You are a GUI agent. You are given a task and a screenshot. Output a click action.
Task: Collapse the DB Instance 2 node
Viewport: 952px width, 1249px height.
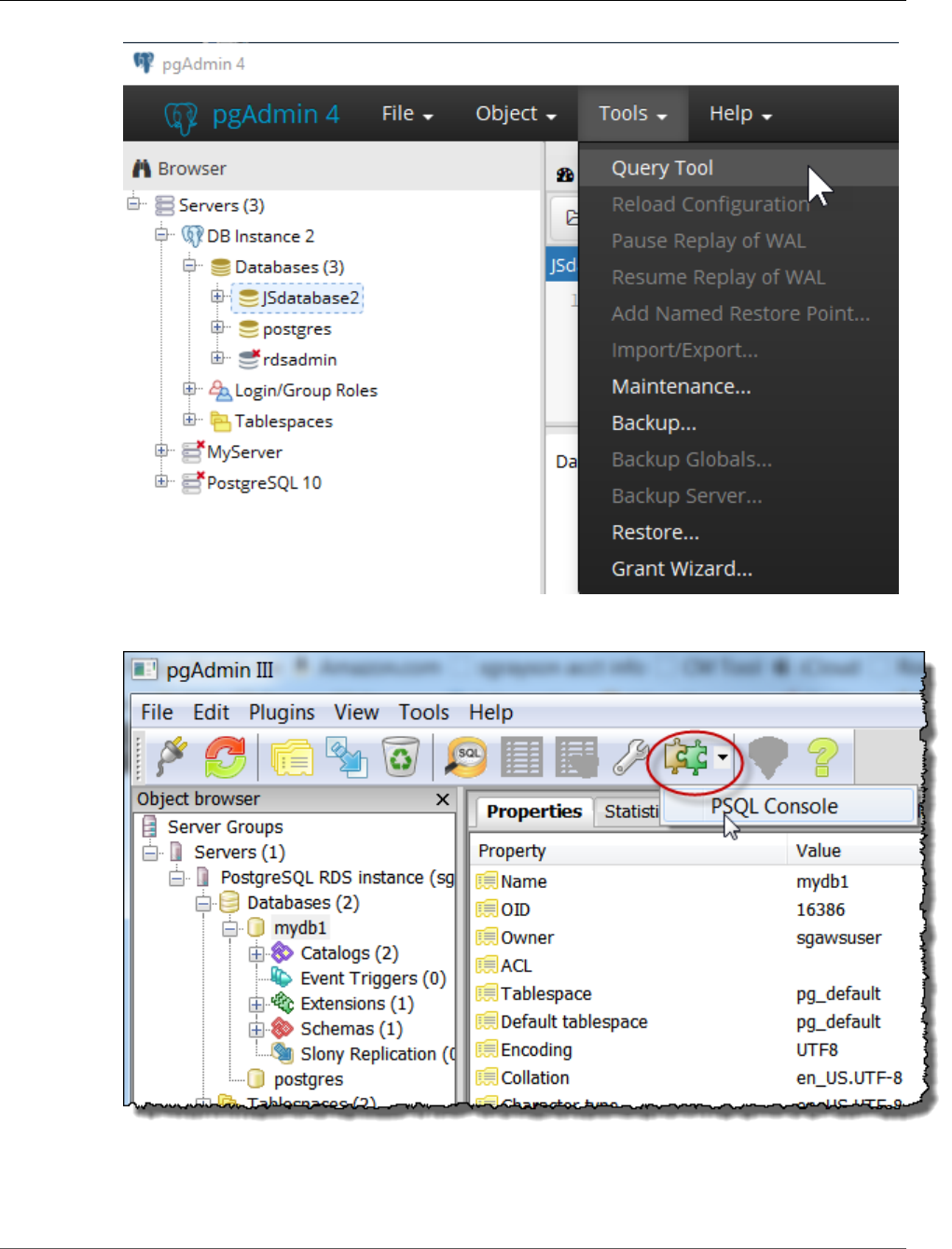point(162,234)
